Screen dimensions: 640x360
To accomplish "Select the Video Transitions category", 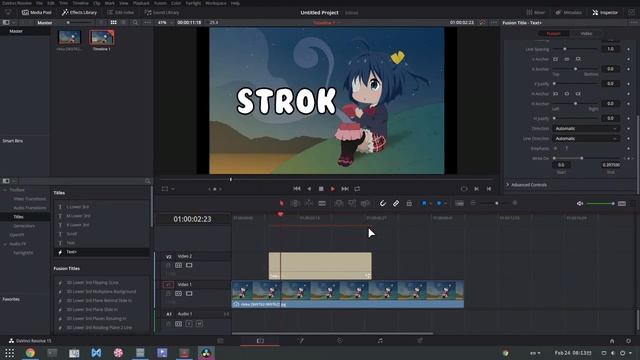I will click(29, 199).
